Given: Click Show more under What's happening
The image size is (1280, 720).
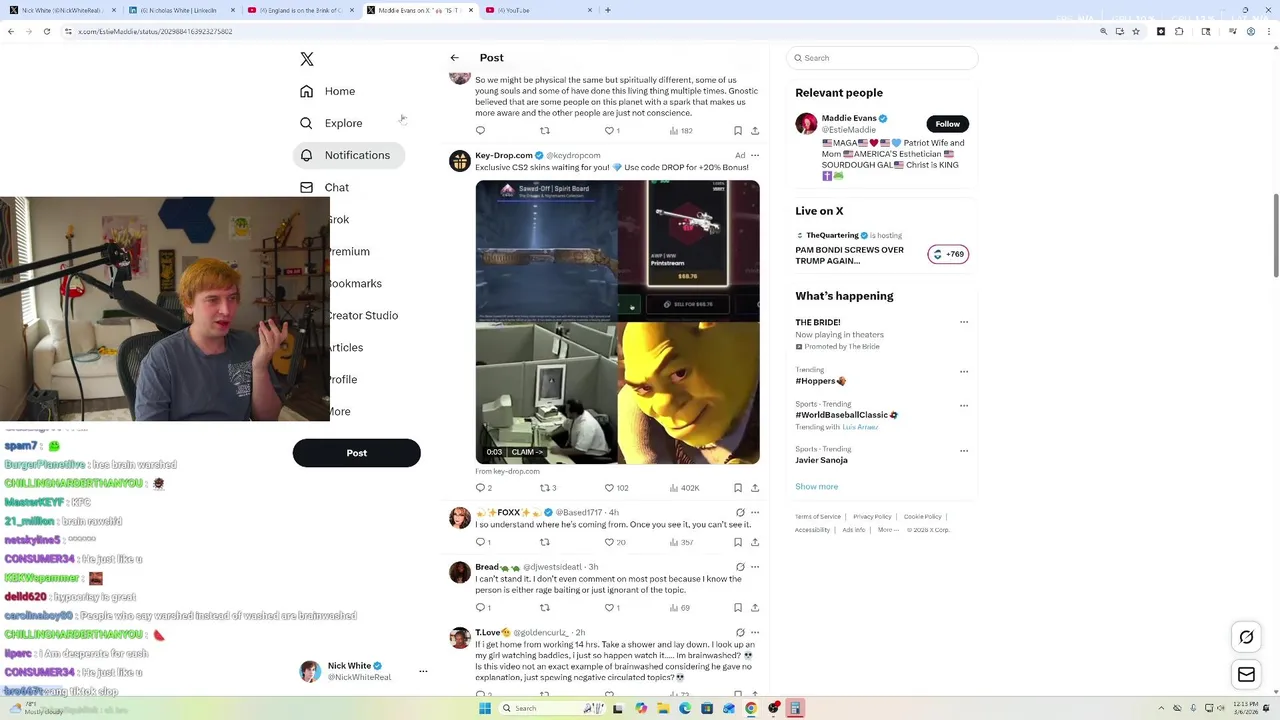Looking at the screenshot, I should point(817,486).
